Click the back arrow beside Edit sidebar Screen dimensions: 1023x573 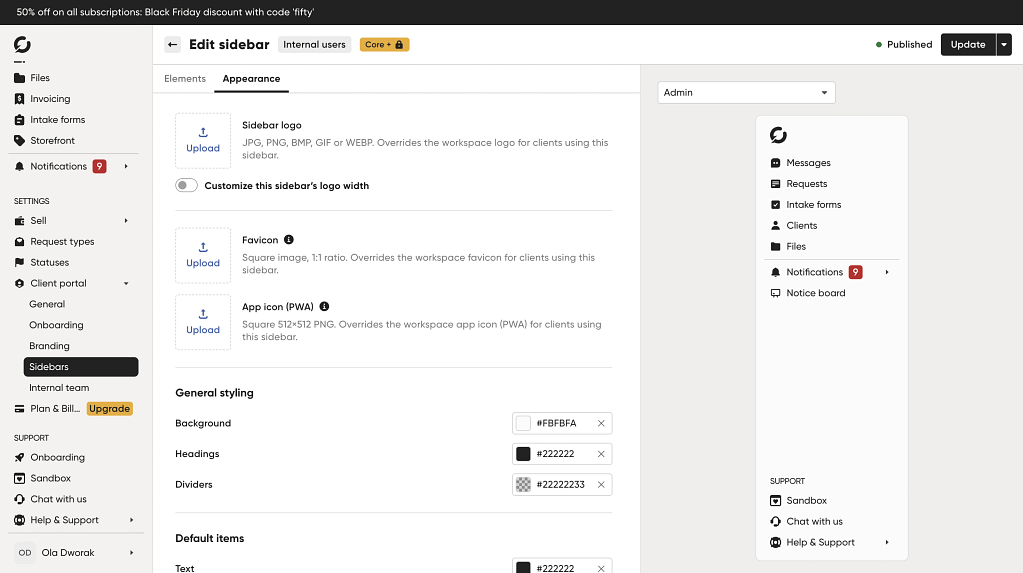click(x=172, y=44)
